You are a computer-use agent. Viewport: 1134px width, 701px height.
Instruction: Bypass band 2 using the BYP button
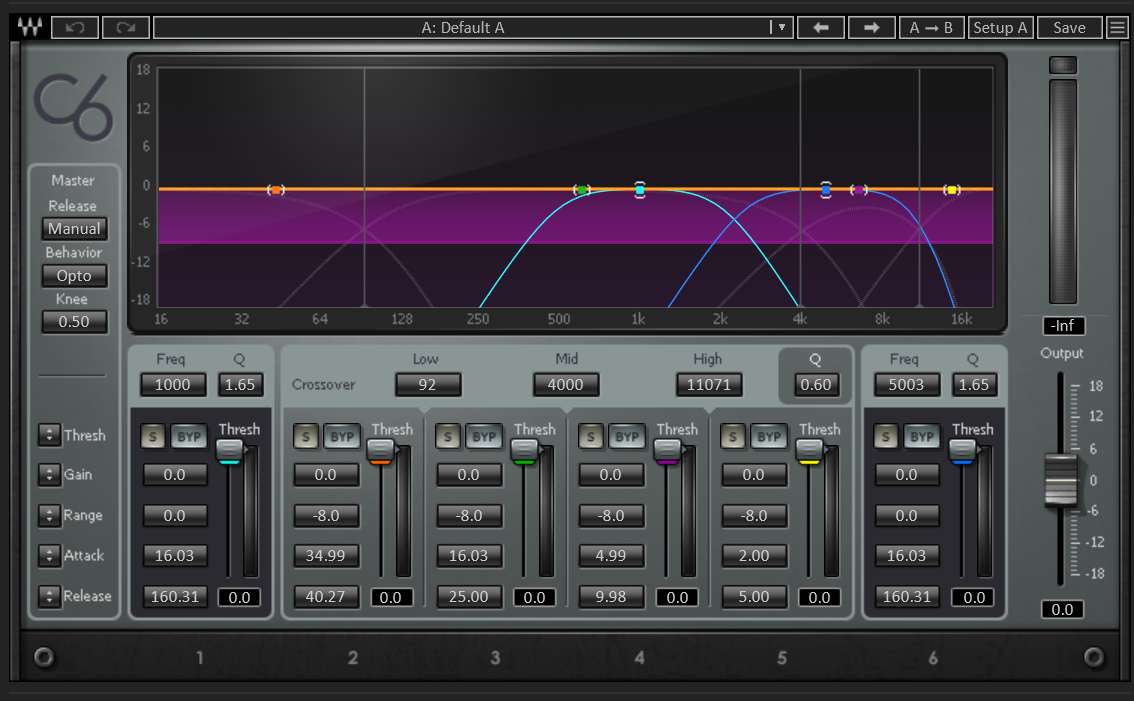tap(340, 437)
